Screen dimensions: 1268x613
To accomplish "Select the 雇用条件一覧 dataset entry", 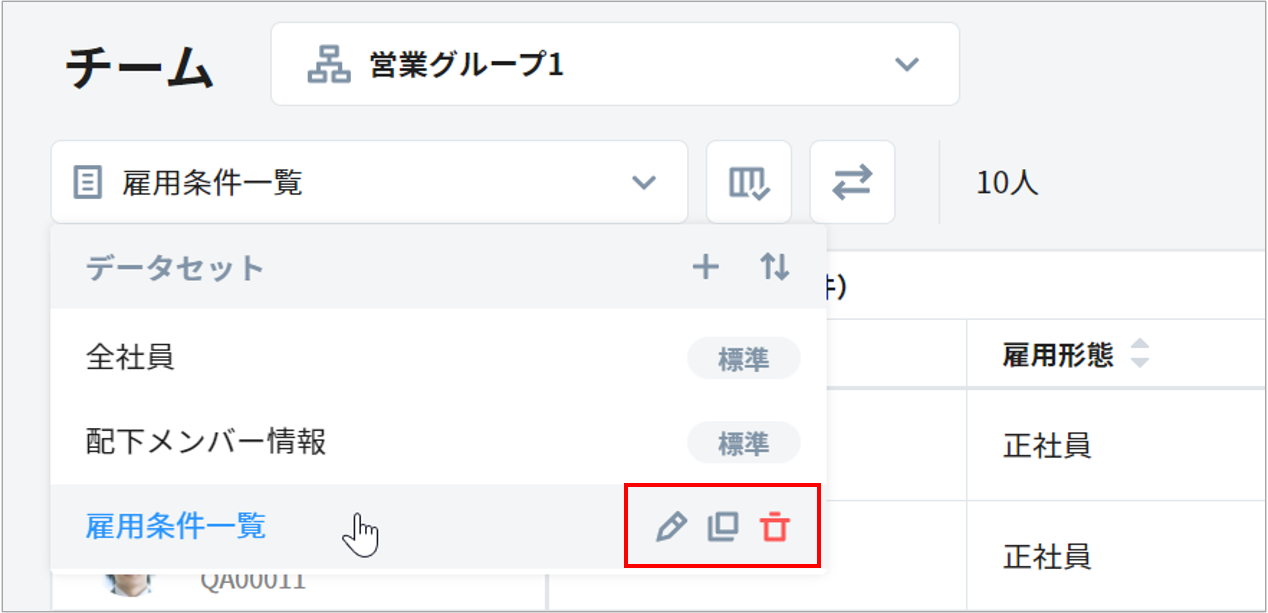I will click(x=176, y=526).
